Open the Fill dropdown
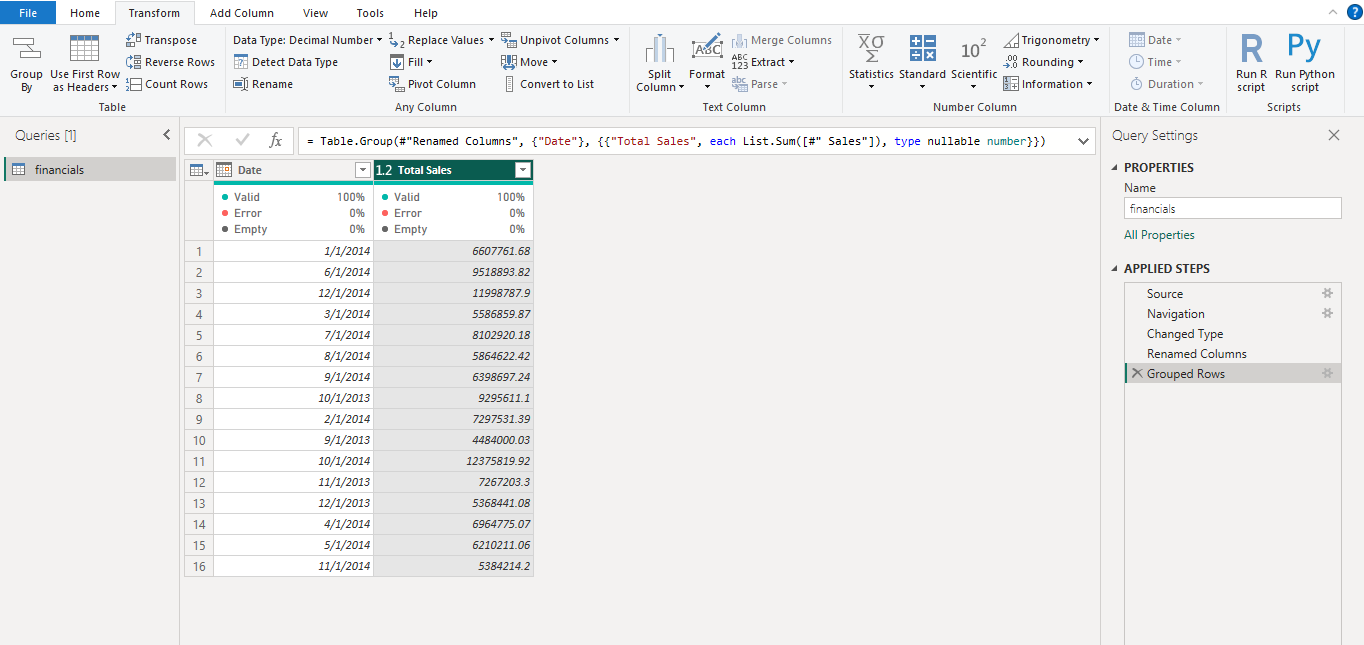Screen dimensions: 1364x645 tap(411, 62)
